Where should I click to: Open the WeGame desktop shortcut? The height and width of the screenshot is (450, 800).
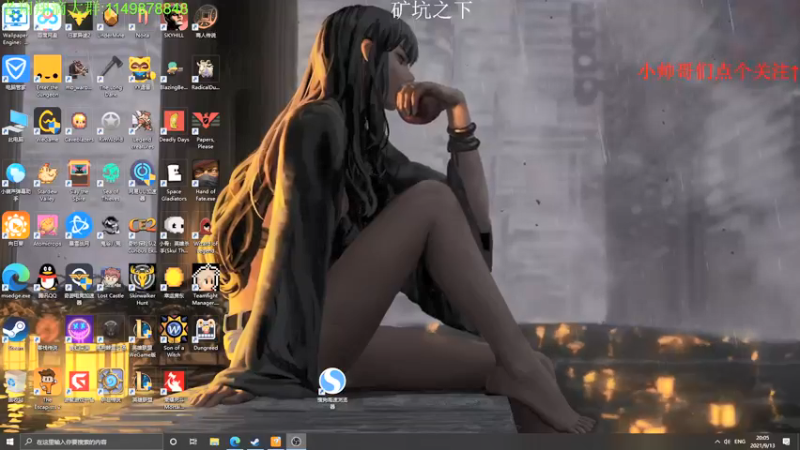pos(47,125)
